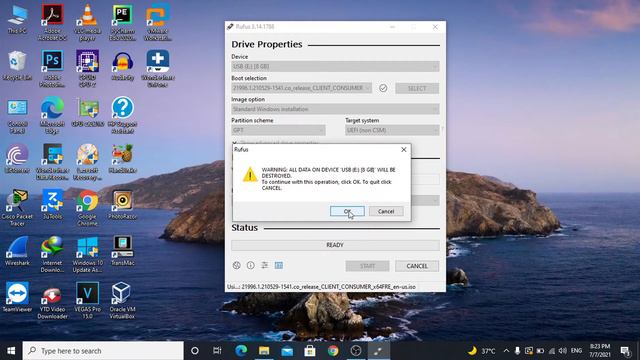Image resolution: width=640 pixels, height=360 pixels.
Task: Open the clock showing 8:23 PM
Action: pyautogui.click(x=600, y=351)
